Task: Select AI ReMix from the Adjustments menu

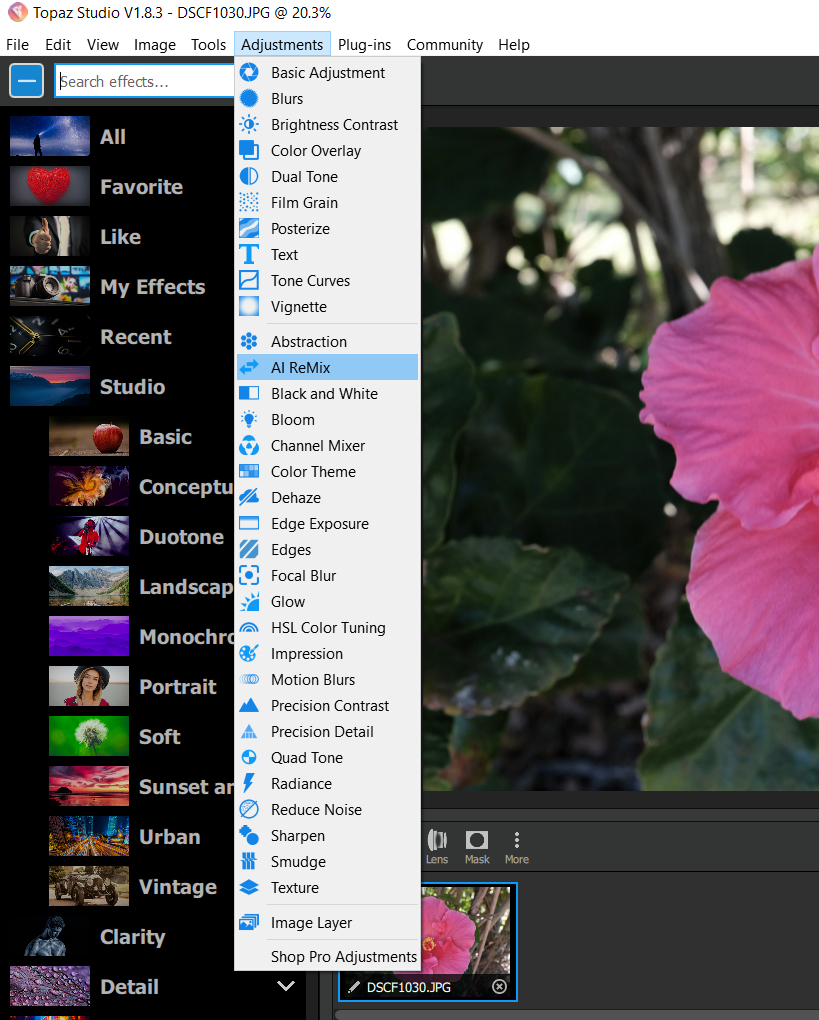Action: tap(300, 368)
